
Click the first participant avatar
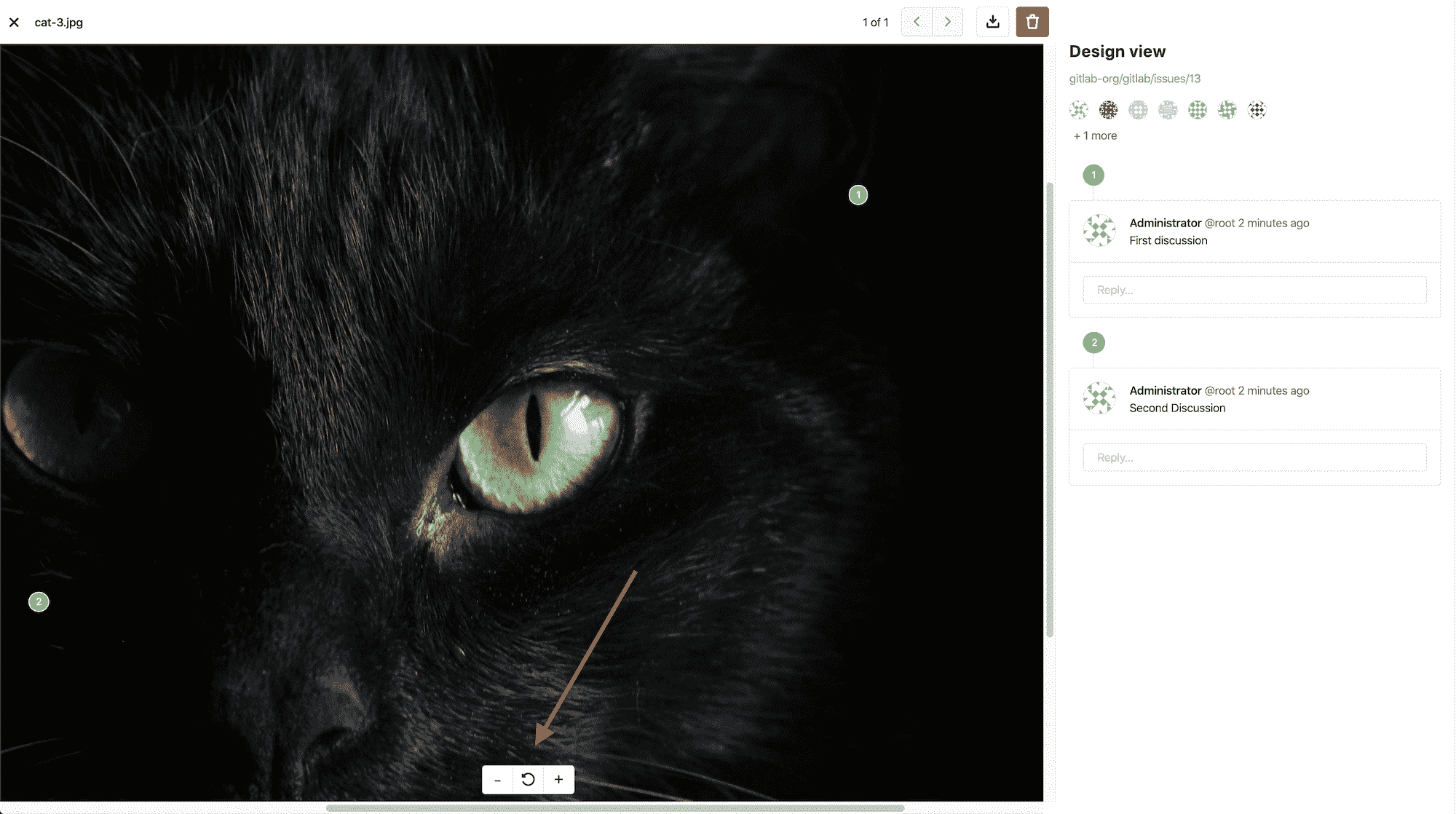pos(1079,110)
